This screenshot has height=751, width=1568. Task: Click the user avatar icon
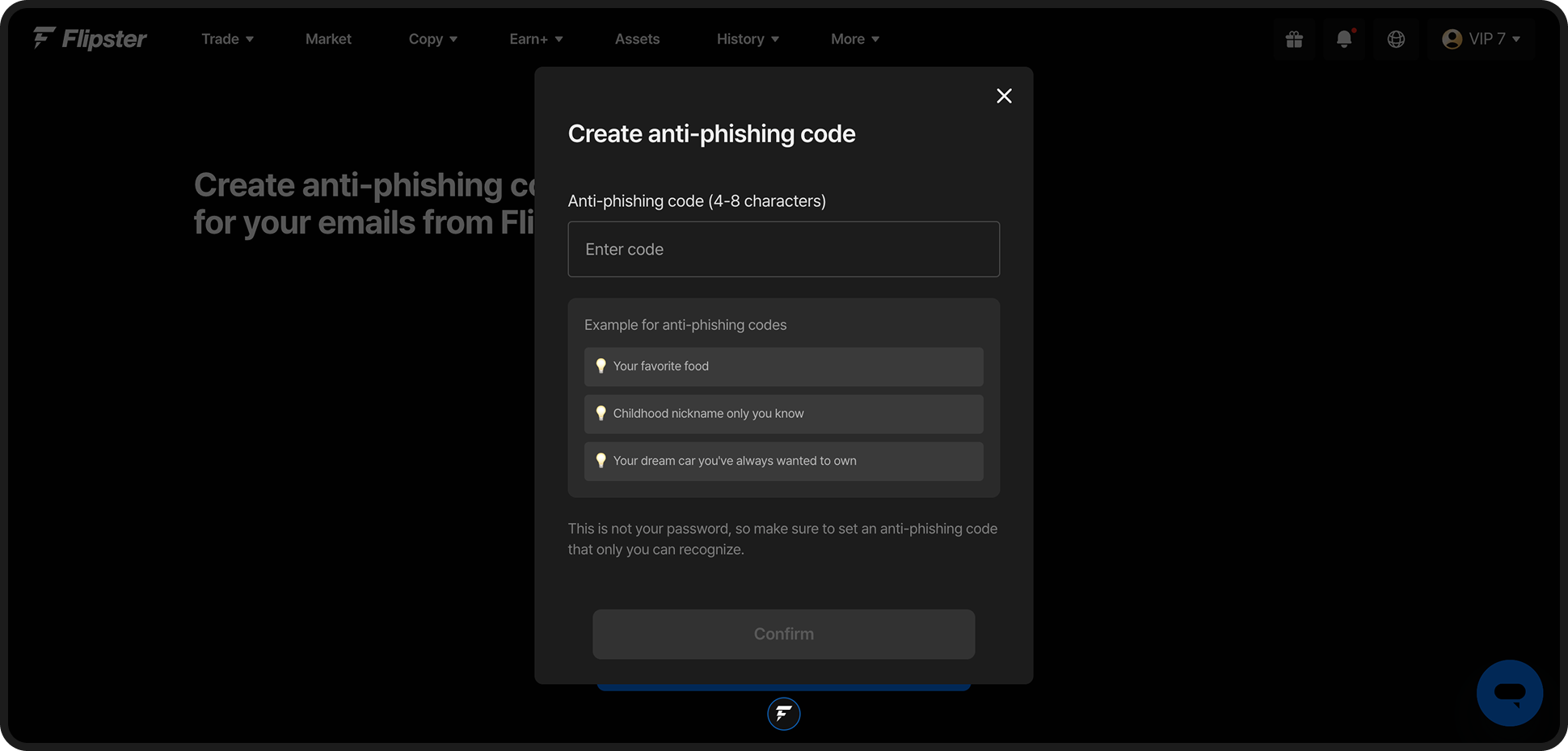[1452, 39]
